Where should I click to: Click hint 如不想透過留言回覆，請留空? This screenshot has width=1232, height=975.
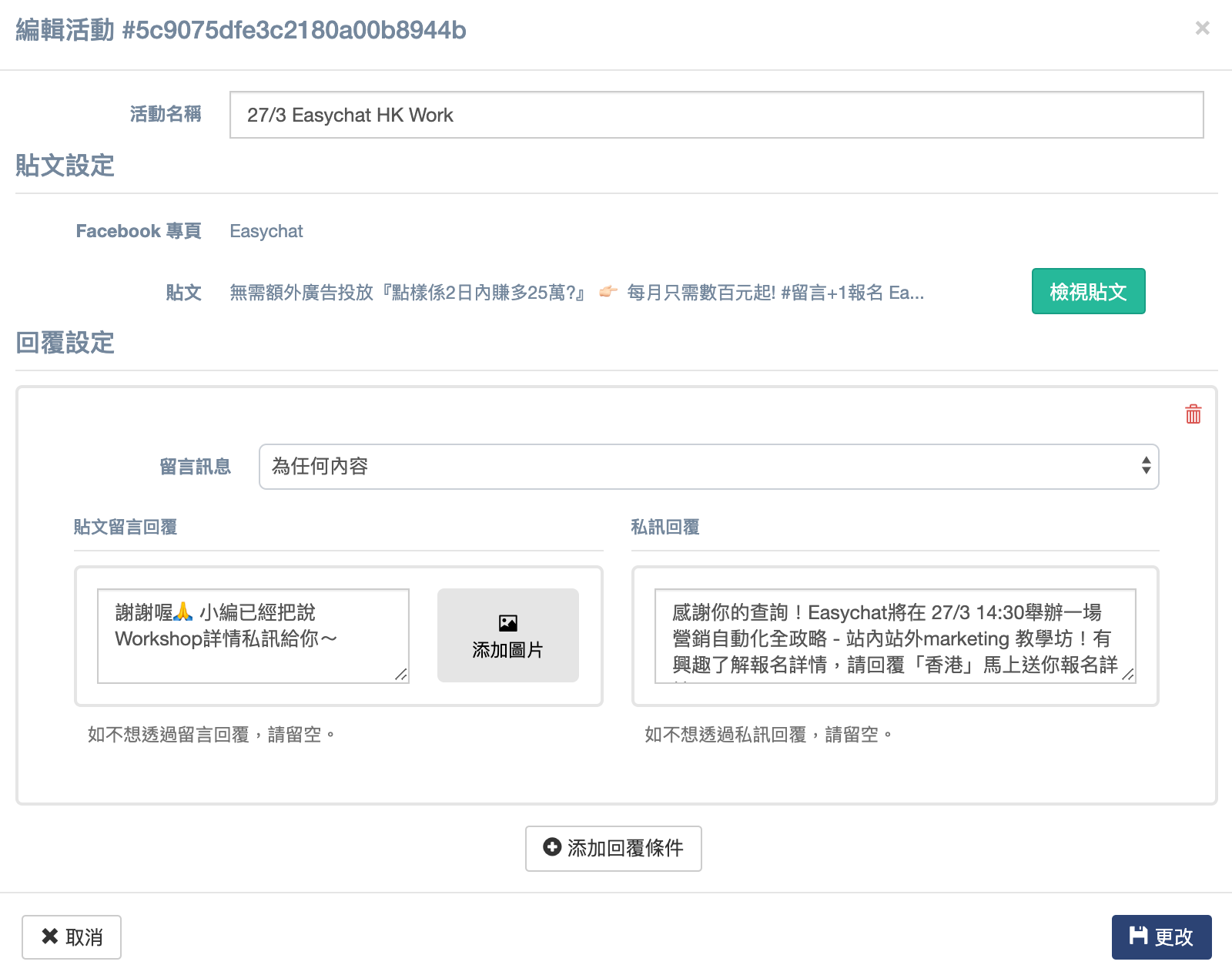tap(212, 735)
